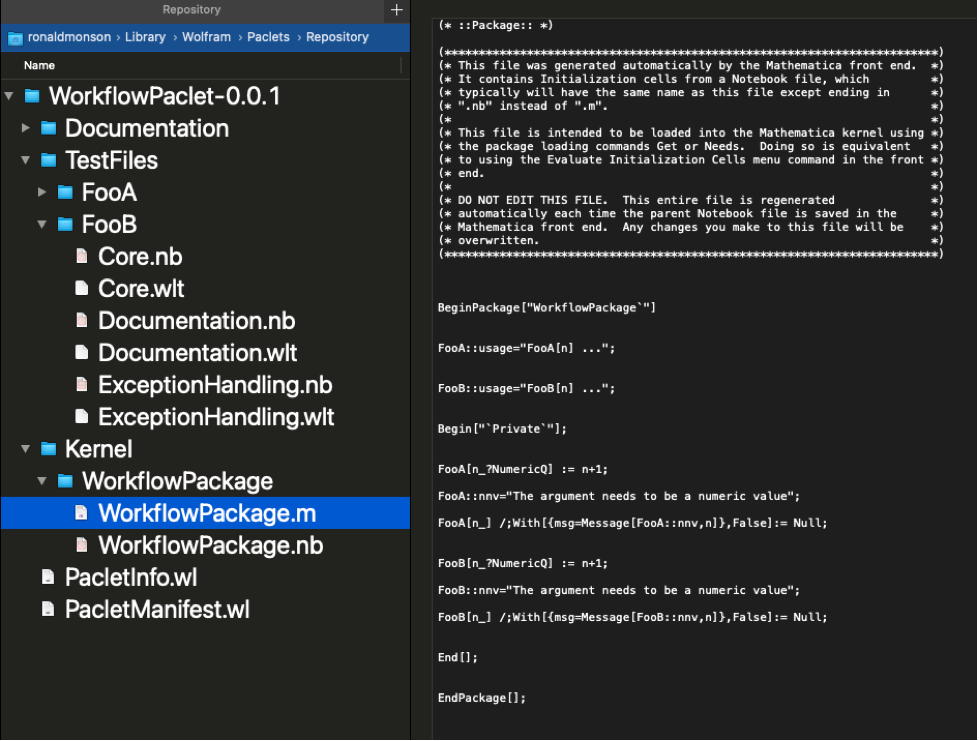
Task: Switch to the Repository tab
Action: (191, 10)
